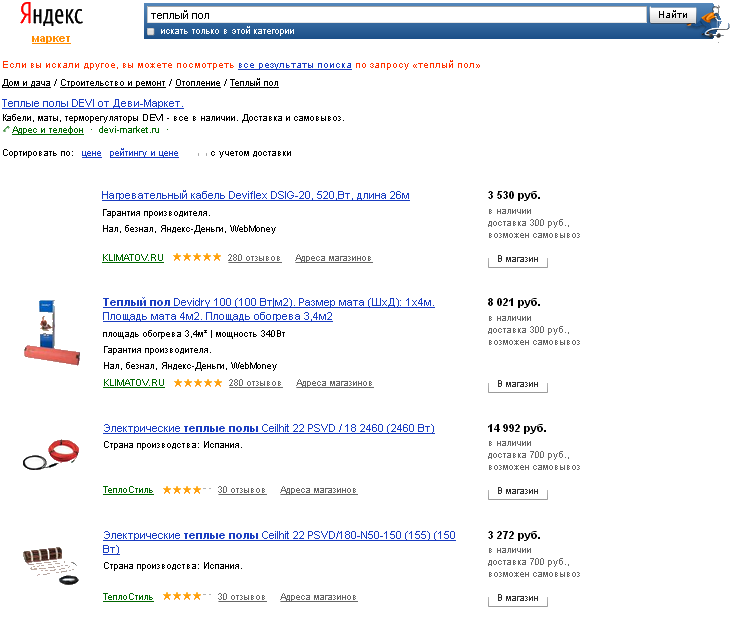Open 30 отзывов for 3 272 руб. item
This screenshot has height=631, width=741.
tap(241, 597)
